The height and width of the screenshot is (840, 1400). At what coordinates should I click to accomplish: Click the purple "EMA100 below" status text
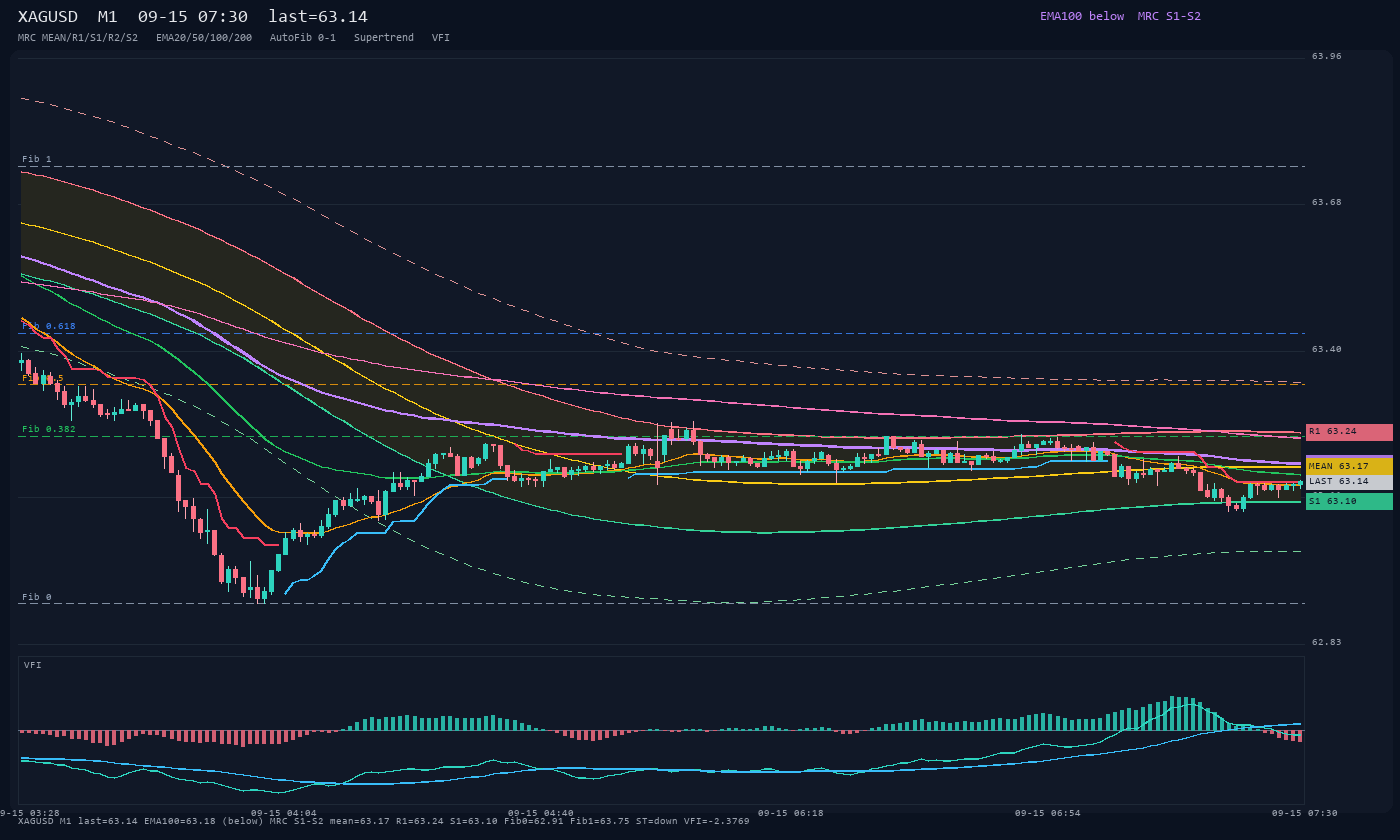1082,16
